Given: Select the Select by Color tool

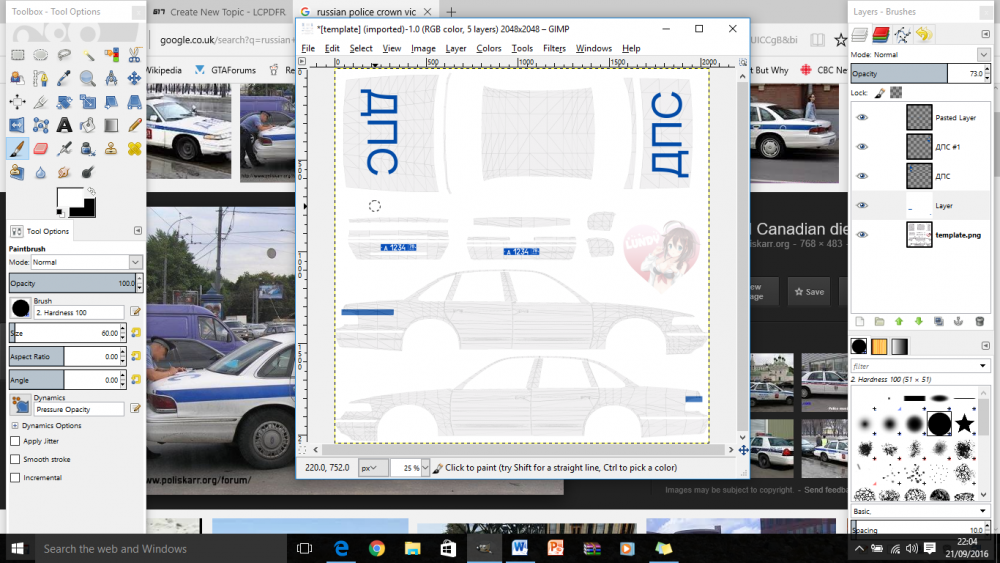Looking at the screenshot, I should click(111, 55).
